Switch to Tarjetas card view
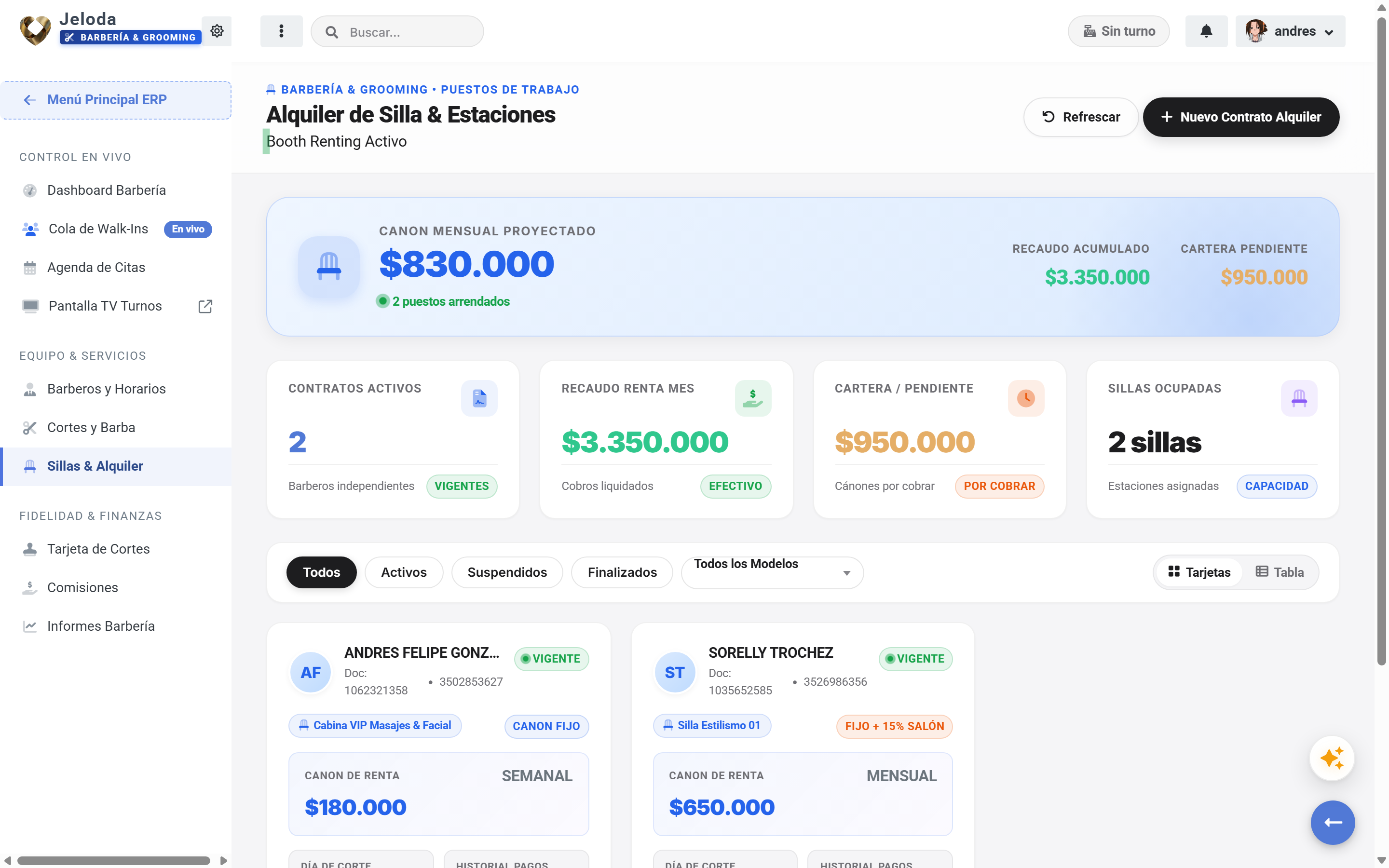This screenshot has width=1389, height=868. 1199,572
